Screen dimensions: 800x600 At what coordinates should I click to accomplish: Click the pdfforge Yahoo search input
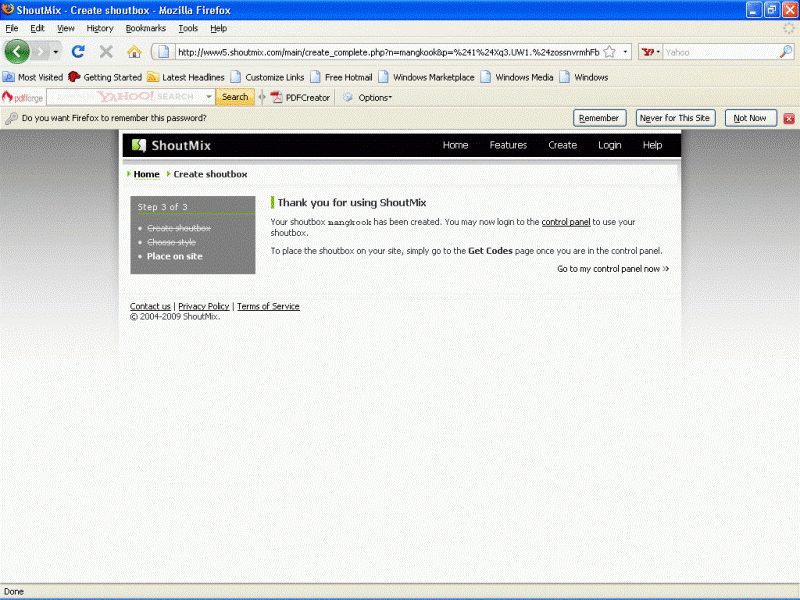pos(125,97)
